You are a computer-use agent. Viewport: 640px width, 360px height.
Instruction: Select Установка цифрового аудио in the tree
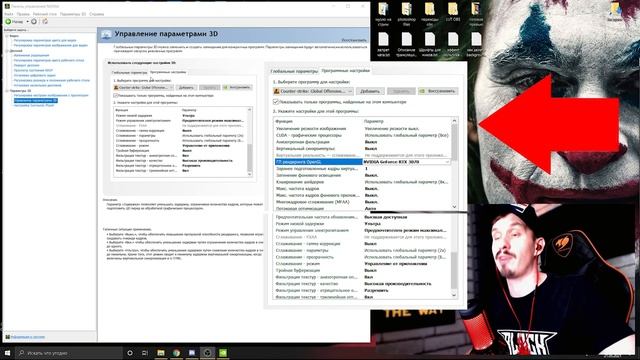(34, 75)
